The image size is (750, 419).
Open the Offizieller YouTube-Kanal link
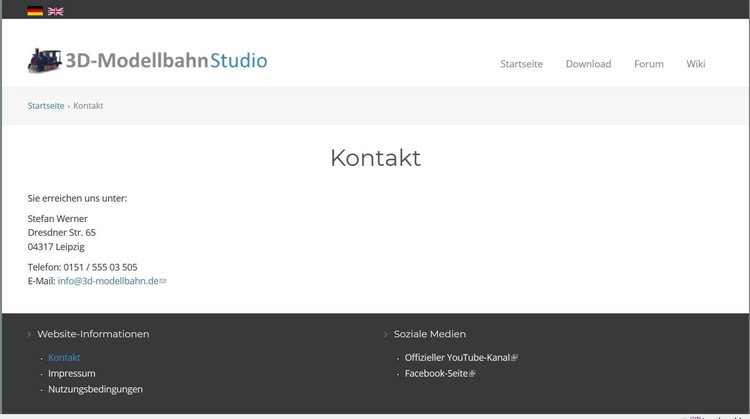point(457,357)
